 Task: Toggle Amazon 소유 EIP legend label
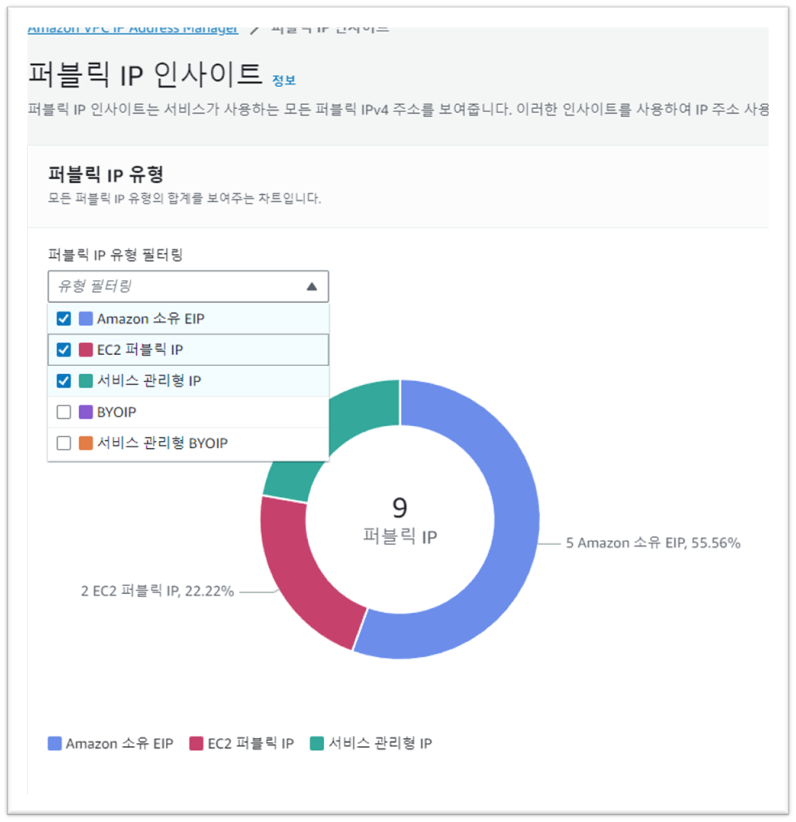coord(120,743)
